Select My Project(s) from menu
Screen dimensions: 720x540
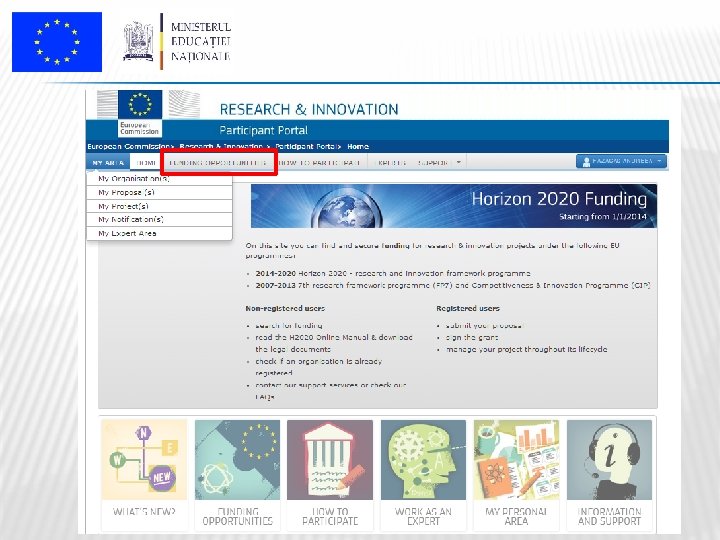(x=159, y=206)
